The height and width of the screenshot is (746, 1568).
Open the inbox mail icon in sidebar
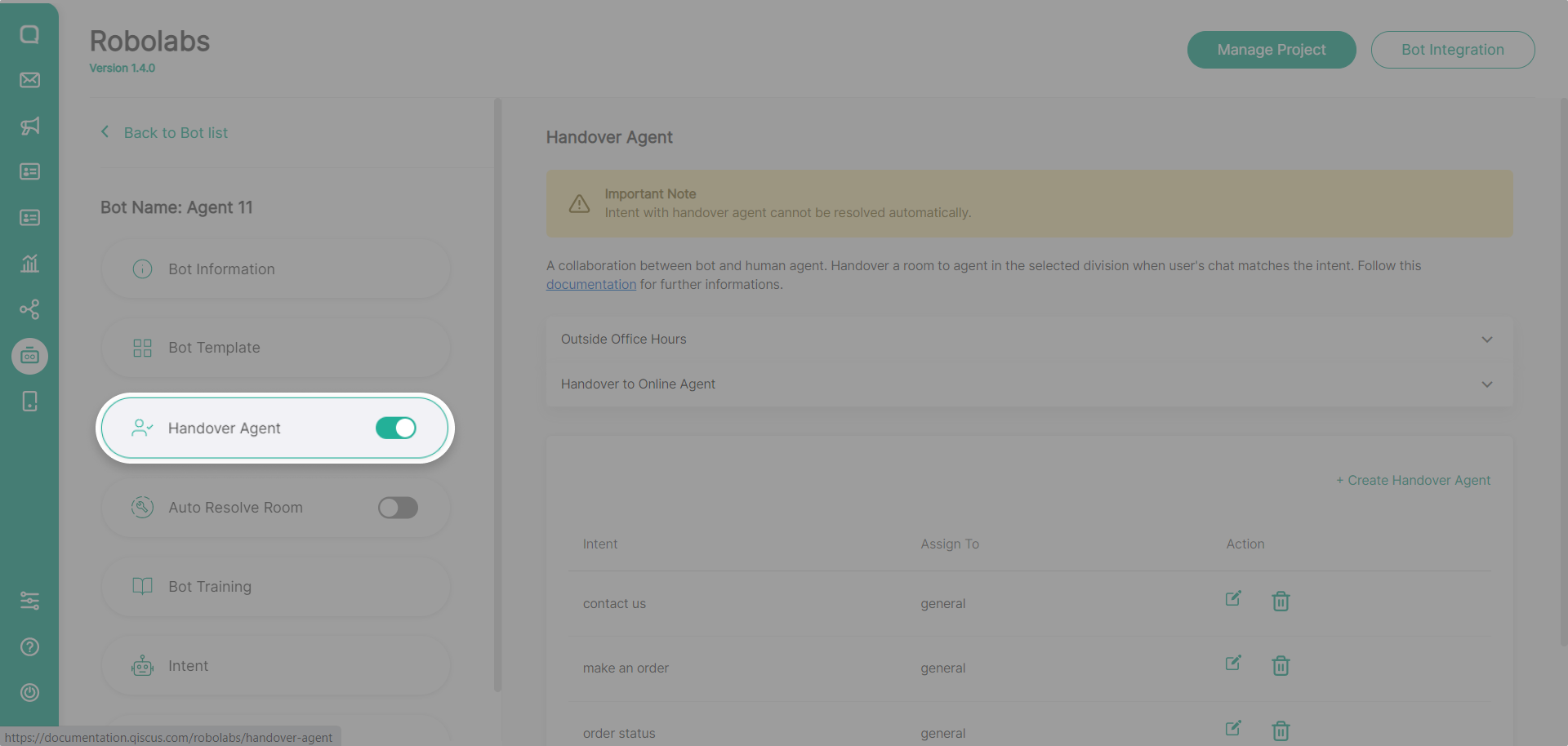tap(29, 80)
